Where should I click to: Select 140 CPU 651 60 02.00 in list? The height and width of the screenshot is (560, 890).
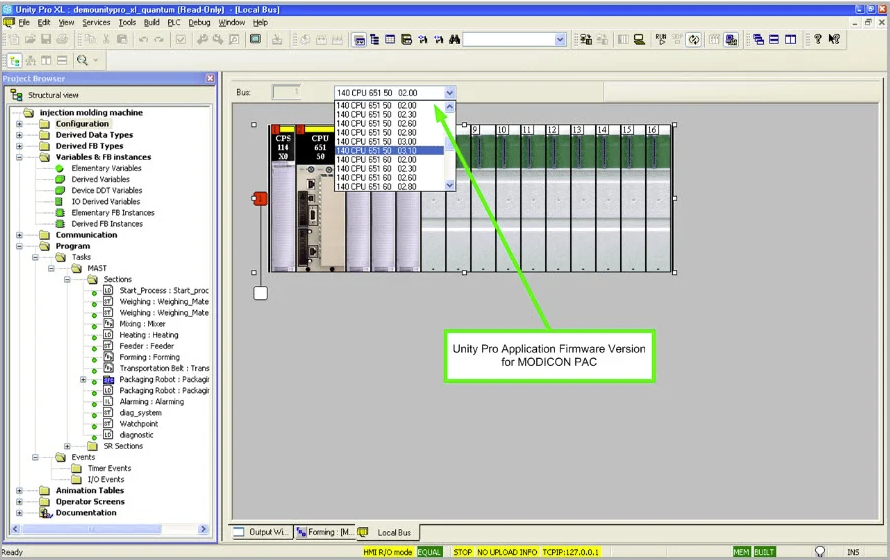pyautogui.click(x=389, y=159)
